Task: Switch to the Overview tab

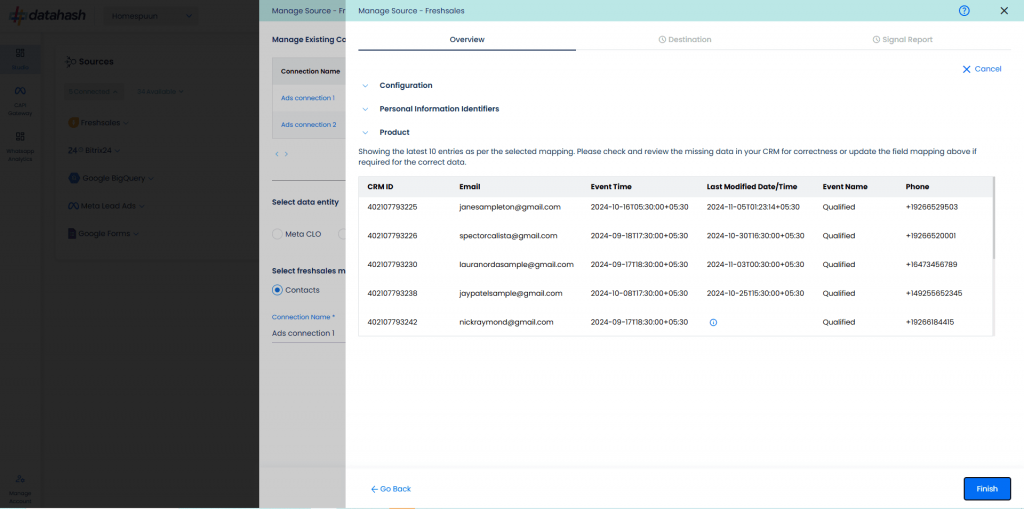Action: click(x=467, y=39)
